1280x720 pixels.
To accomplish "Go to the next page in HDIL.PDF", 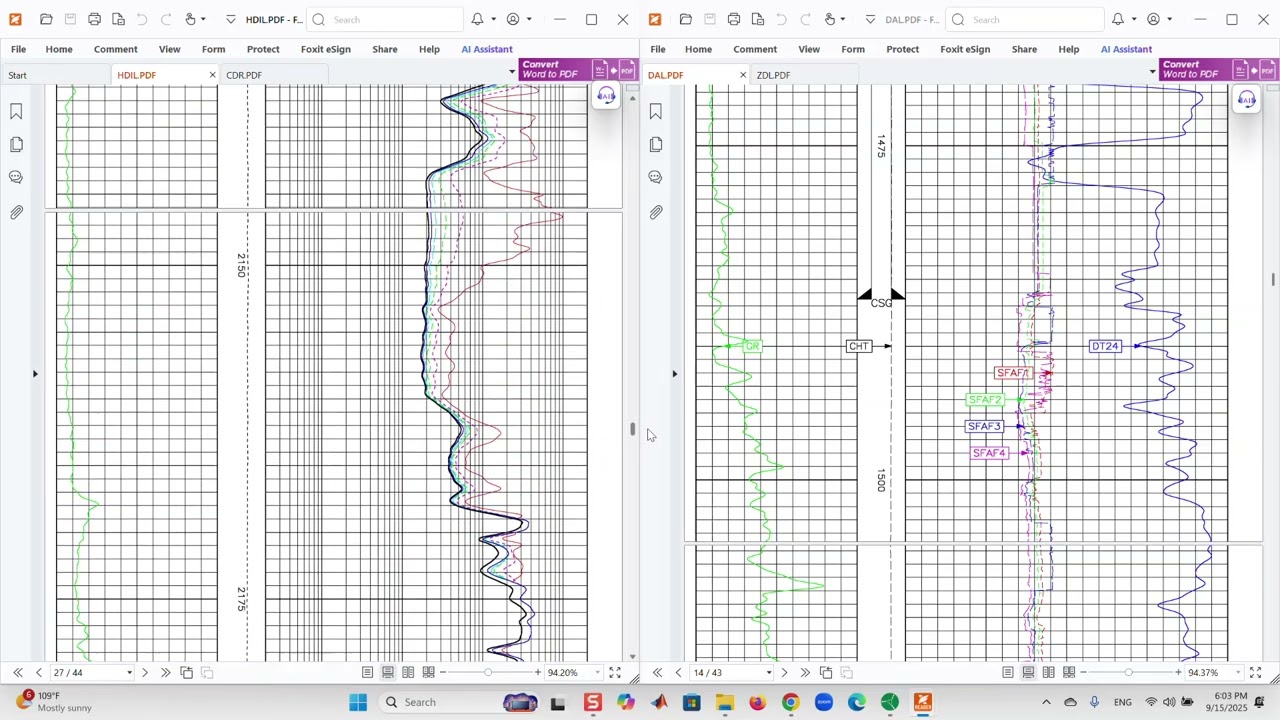I will tap(145, 673).
